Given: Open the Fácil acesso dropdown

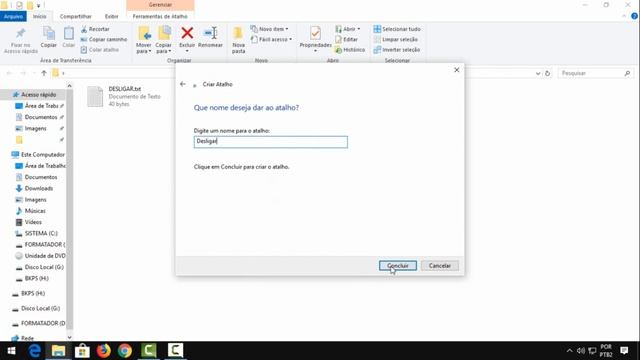Looking at the screenshot, I should click(271, 39).
